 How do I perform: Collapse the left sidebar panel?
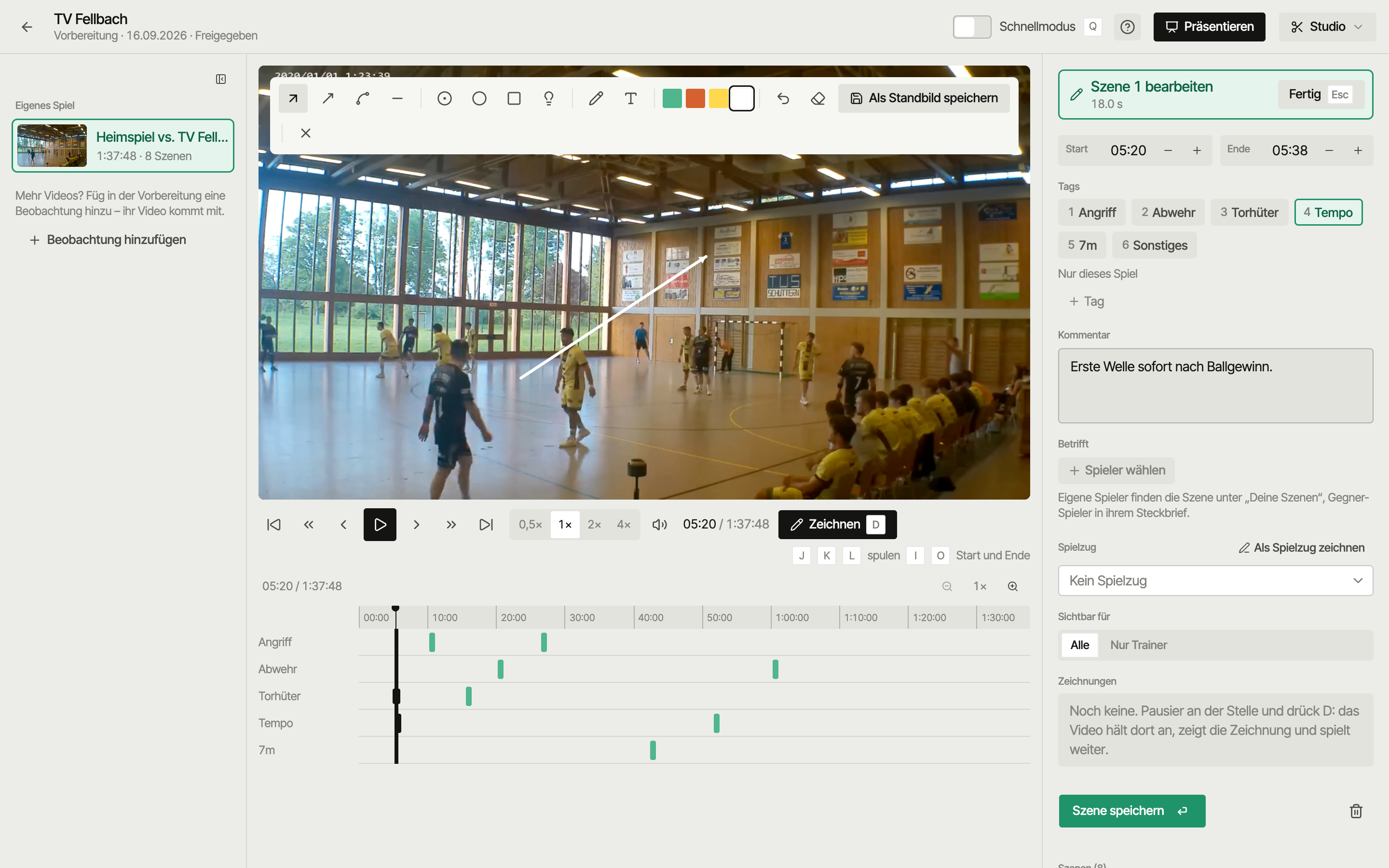[221, 79]
